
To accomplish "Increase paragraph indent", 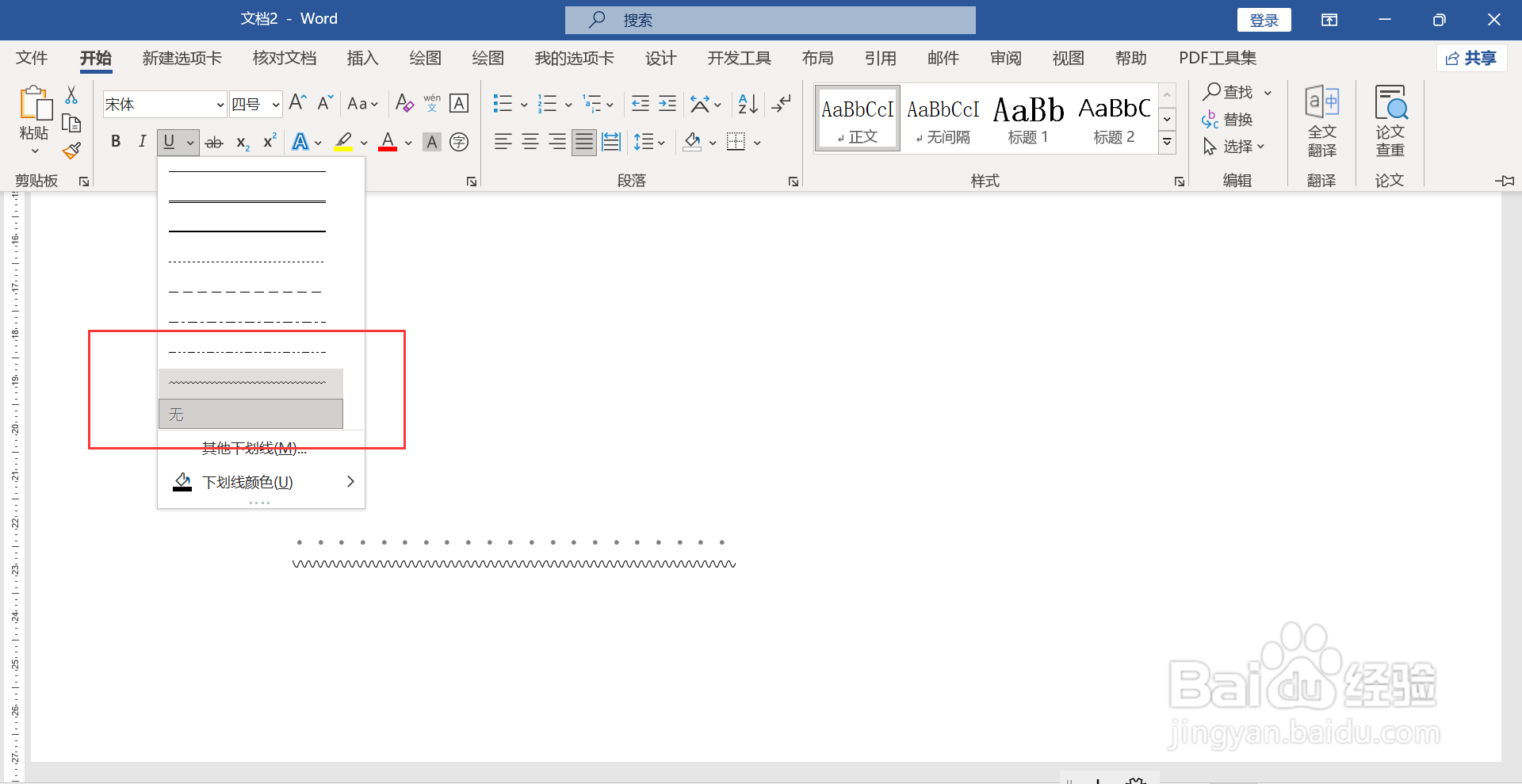I will tap(667, 103).
